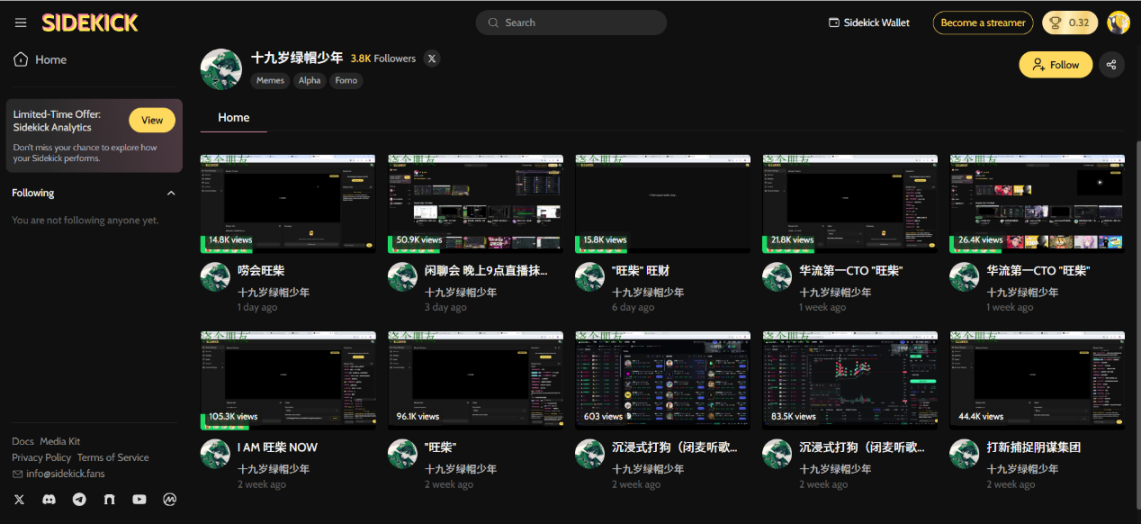The image size is (1141, 524).
Task: Follow the 十九岁绿帽少年 channel
Action: point(1055,65)
